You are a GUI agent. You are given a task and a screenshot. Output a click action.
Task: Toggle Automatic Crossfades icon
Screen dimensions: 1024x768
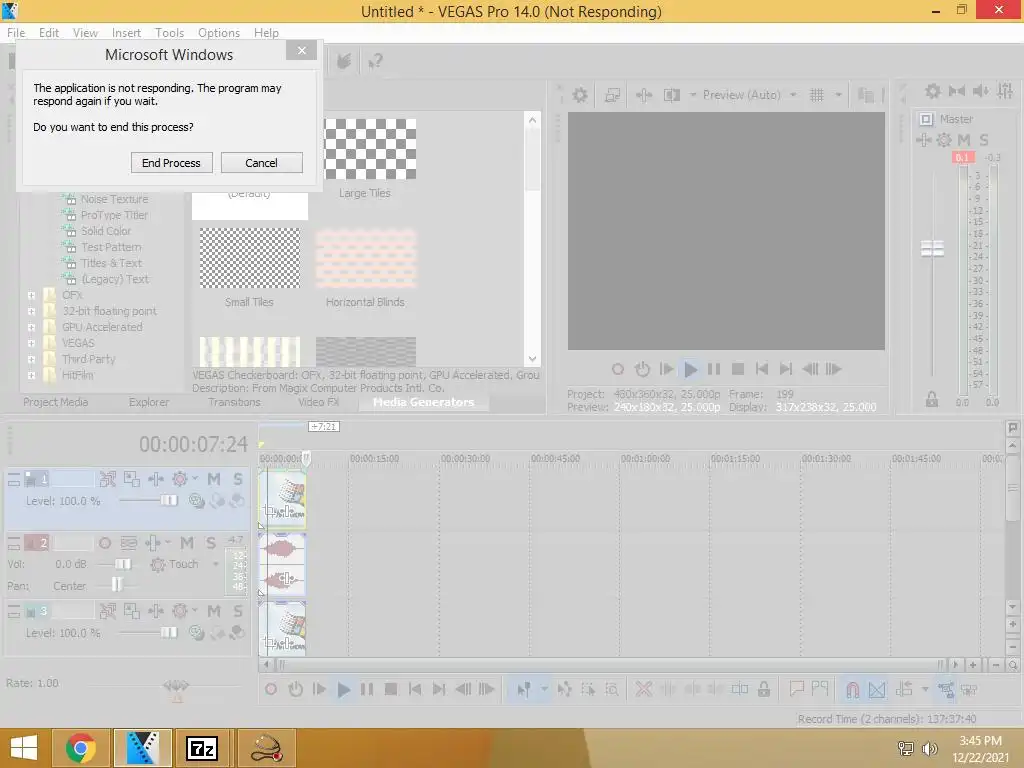pos(877,689)
